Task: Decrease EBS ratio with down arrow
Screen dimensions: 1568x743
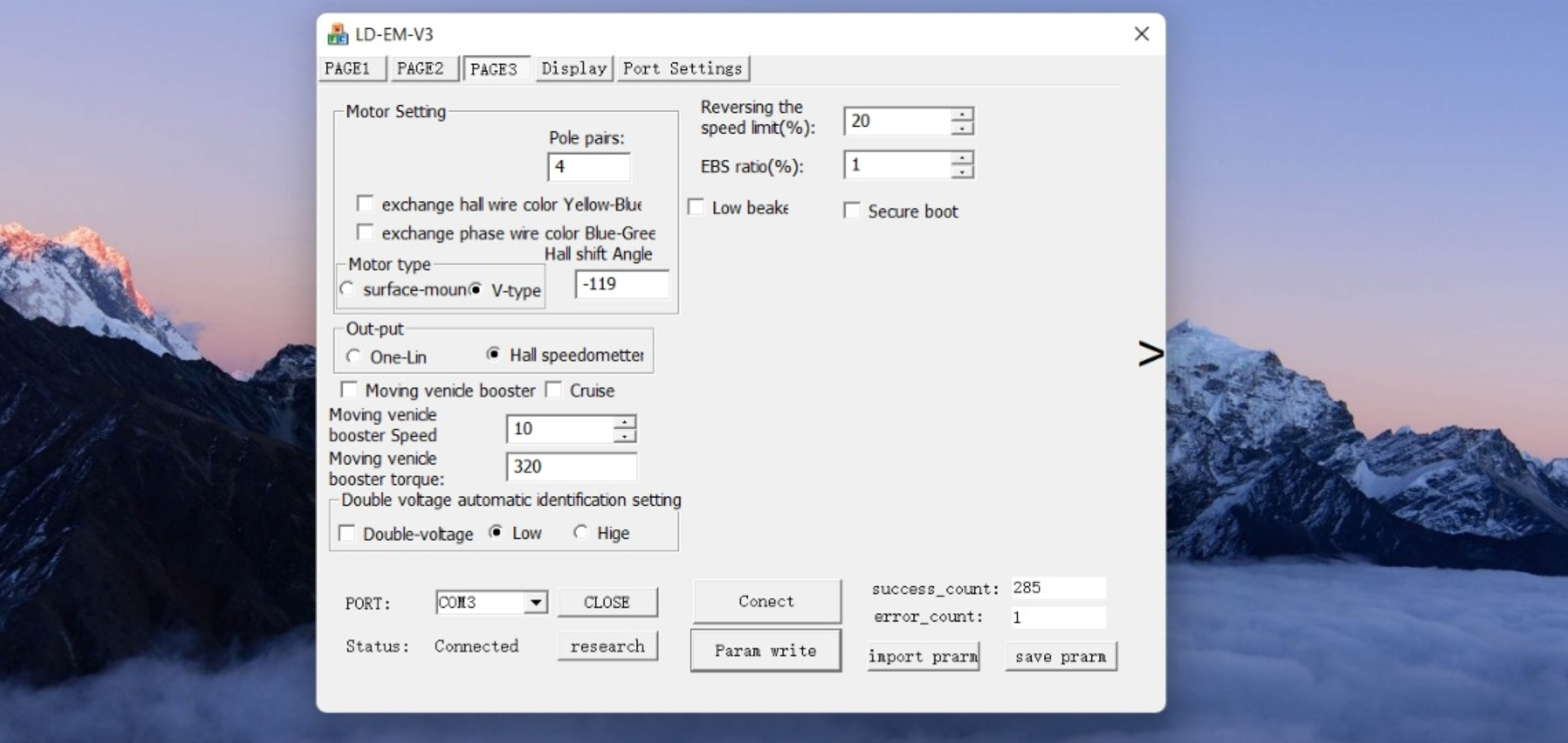Action: pos(962,172)
